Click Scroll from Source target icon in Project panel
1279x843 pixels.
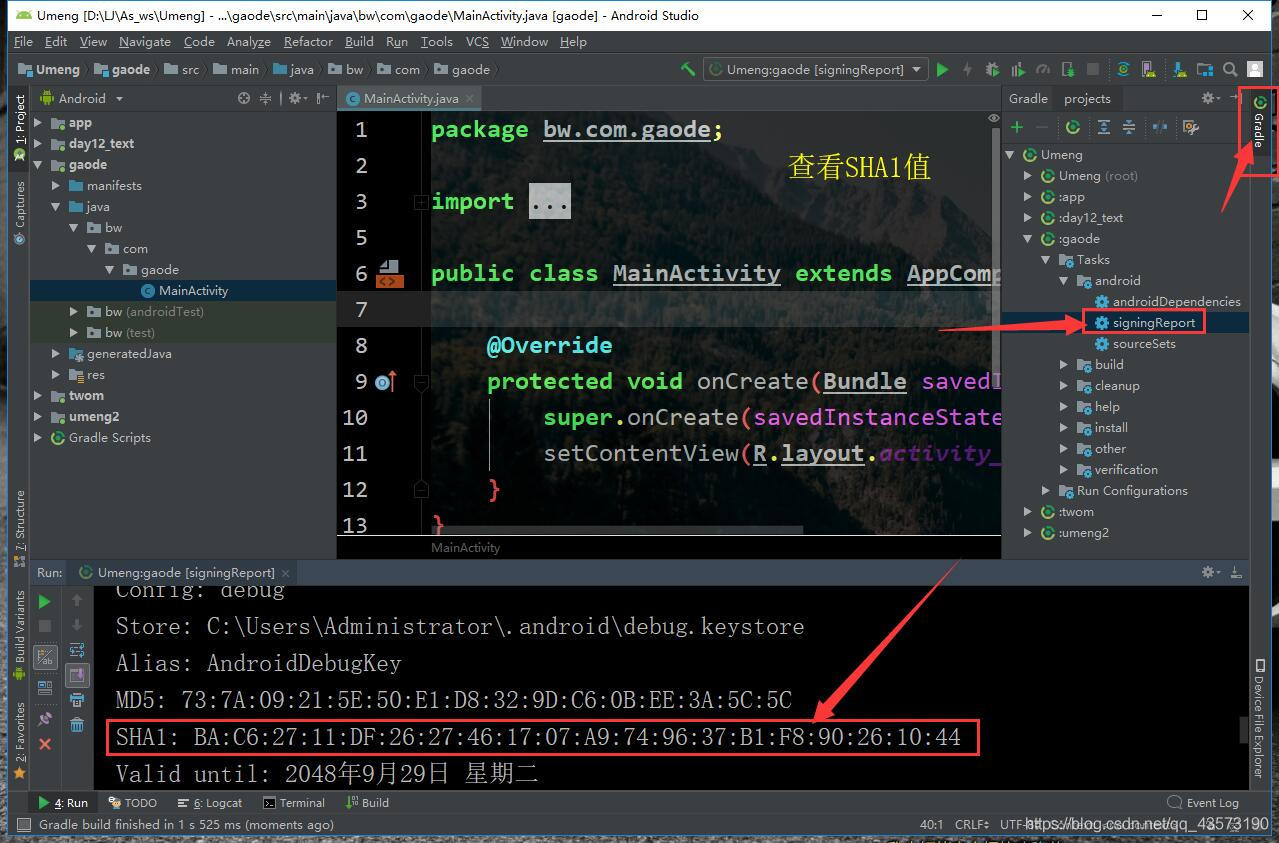click(x=244, y=98)
